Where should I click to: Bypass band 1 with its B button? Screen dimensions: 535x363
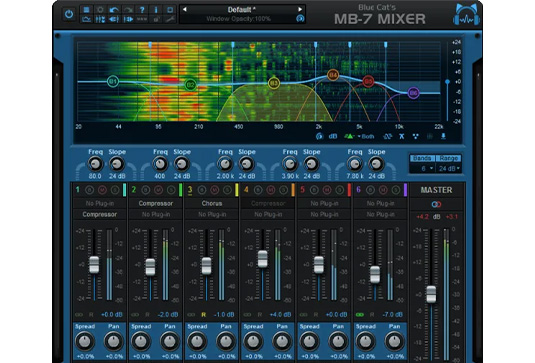(x=89, y=190)
